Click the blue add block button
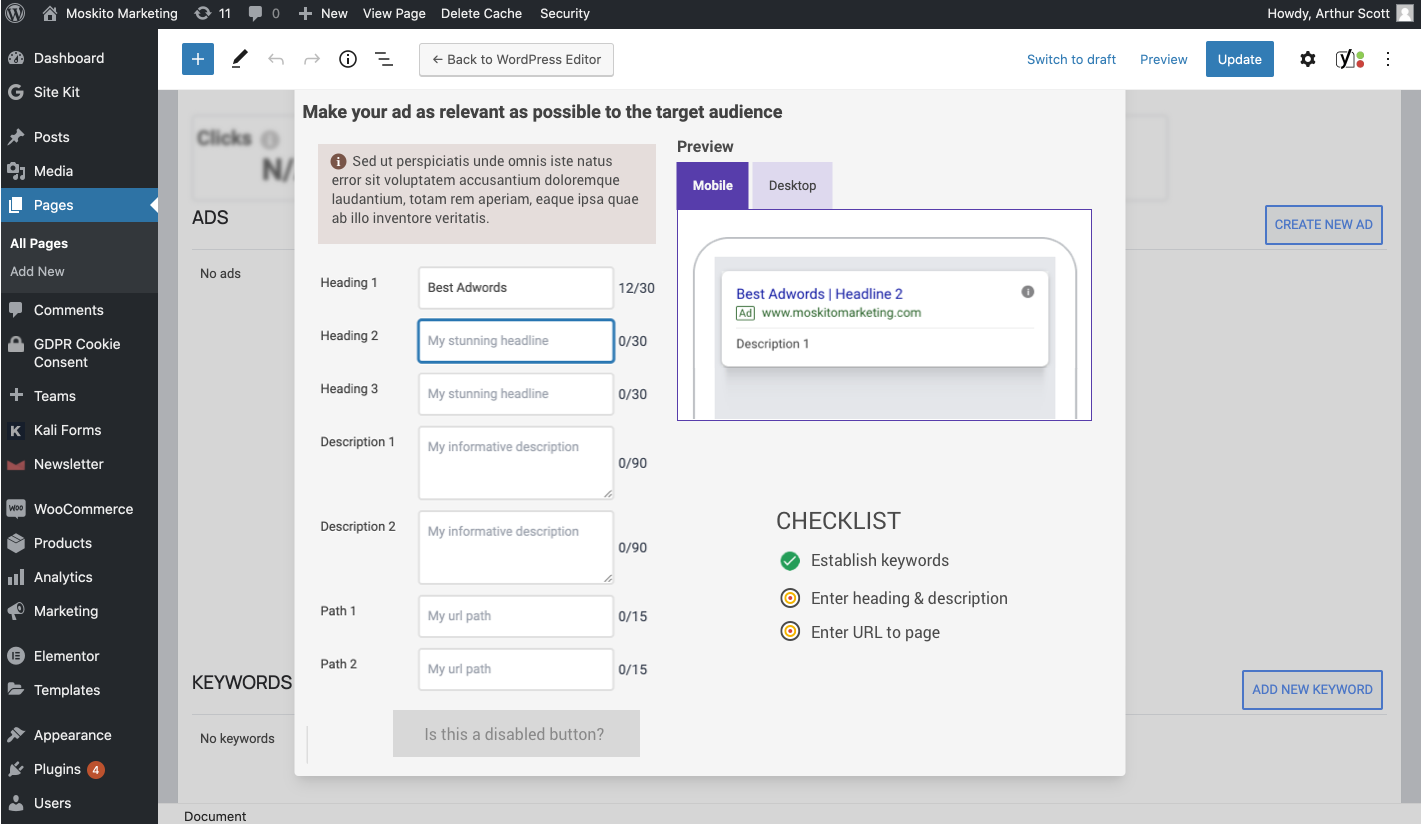1421x824 pixels. point(198,59)
